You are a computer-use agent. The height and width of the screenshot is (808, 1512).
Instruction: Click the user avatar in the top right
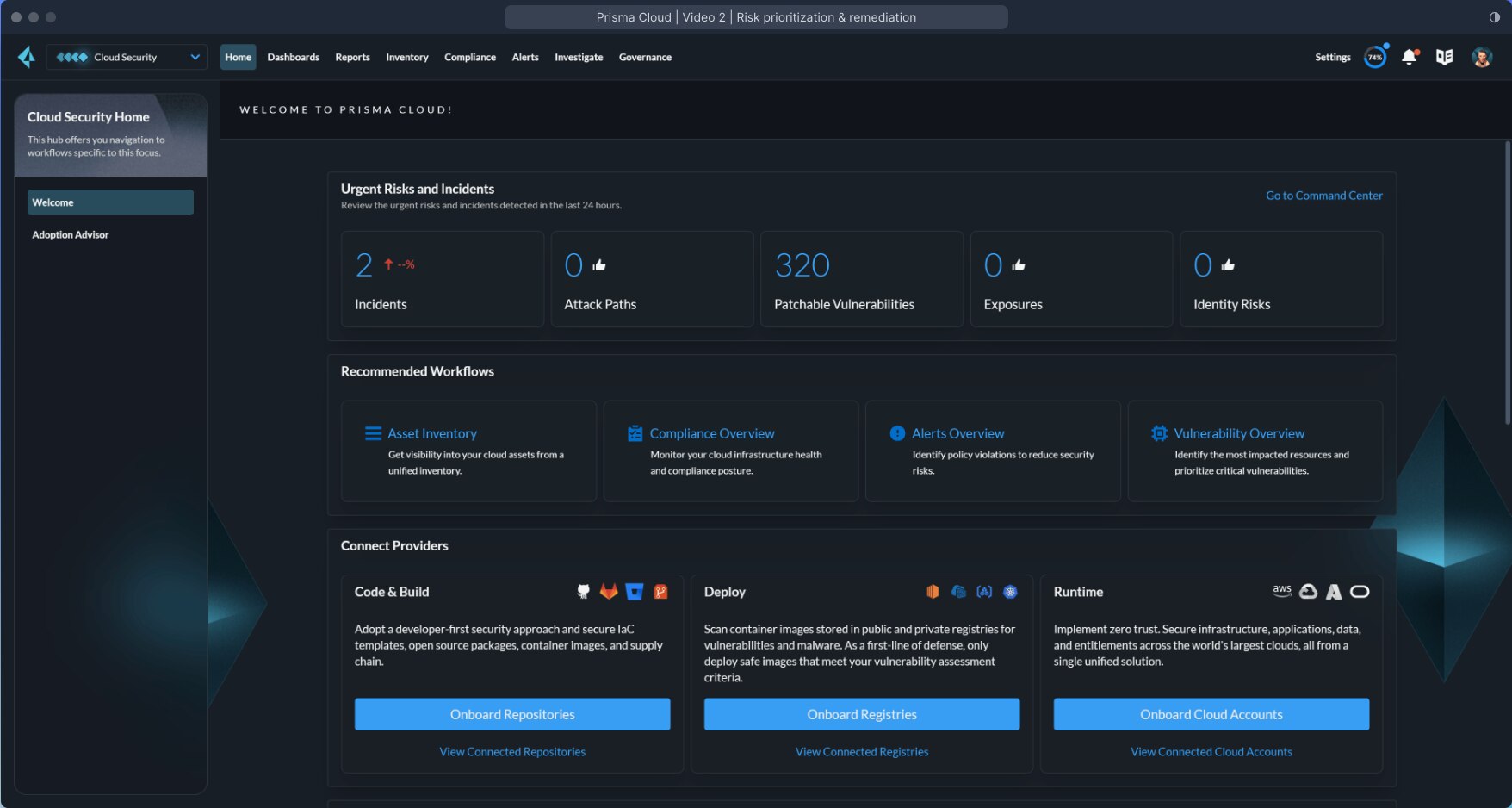click(1482, 57)
